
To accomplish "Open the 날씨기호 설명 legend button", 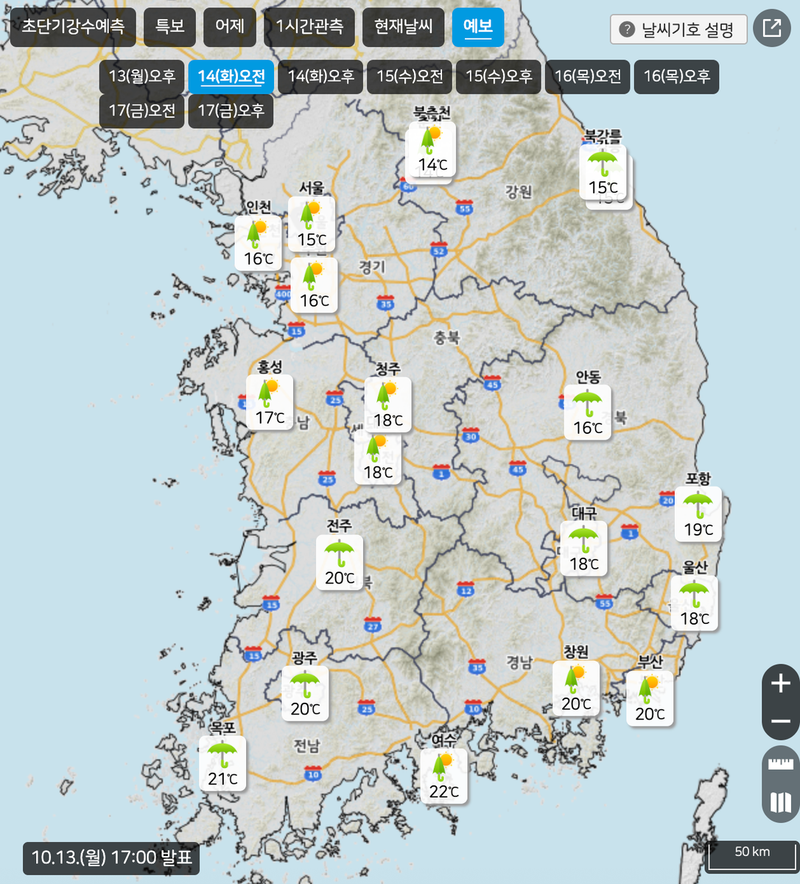I will [x=679, y=29].
